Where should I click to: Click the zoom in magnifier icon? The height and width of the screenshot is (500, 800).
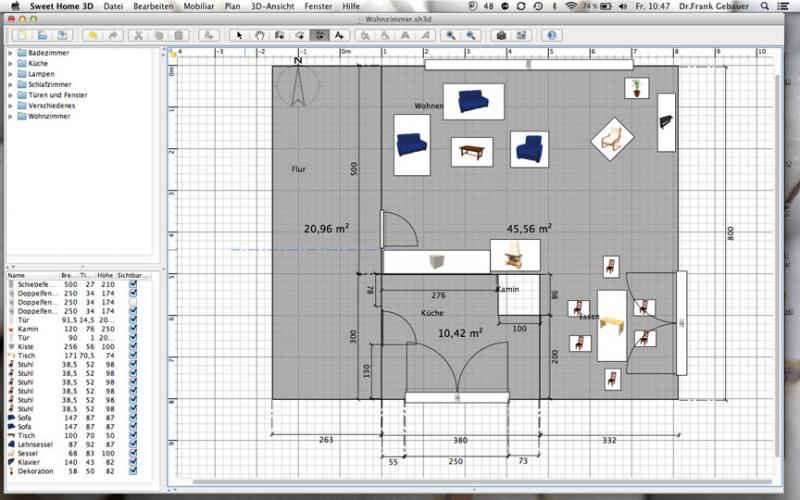450,35
